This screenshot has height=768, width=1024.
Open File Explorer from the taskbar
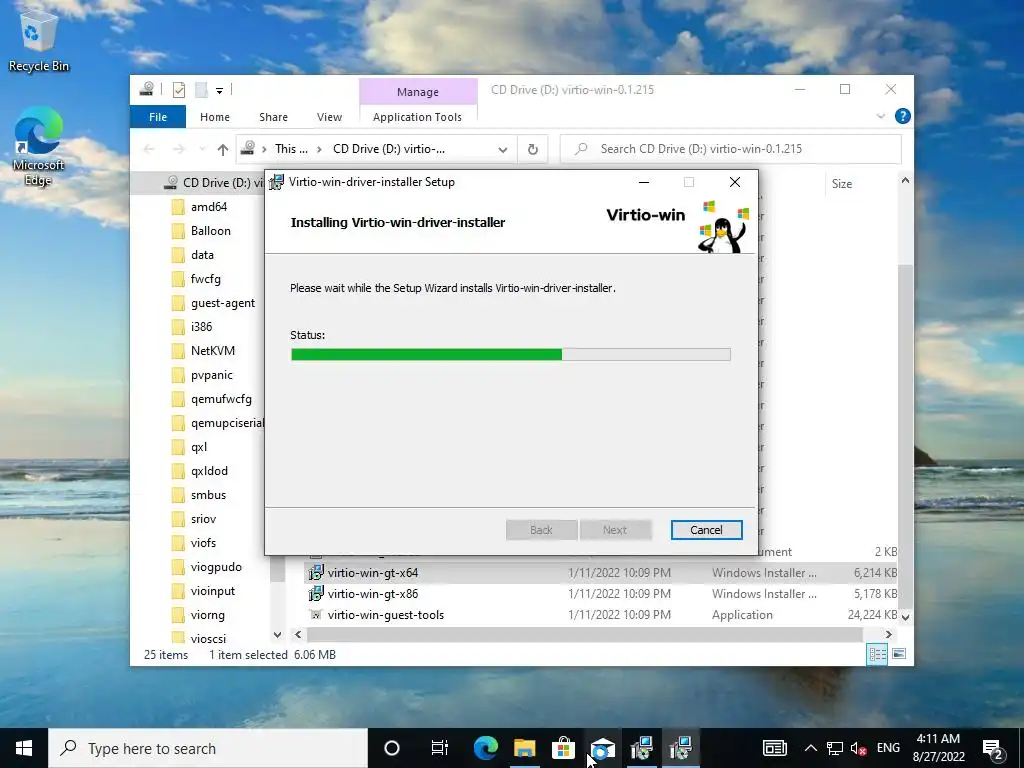click(524, 748)
